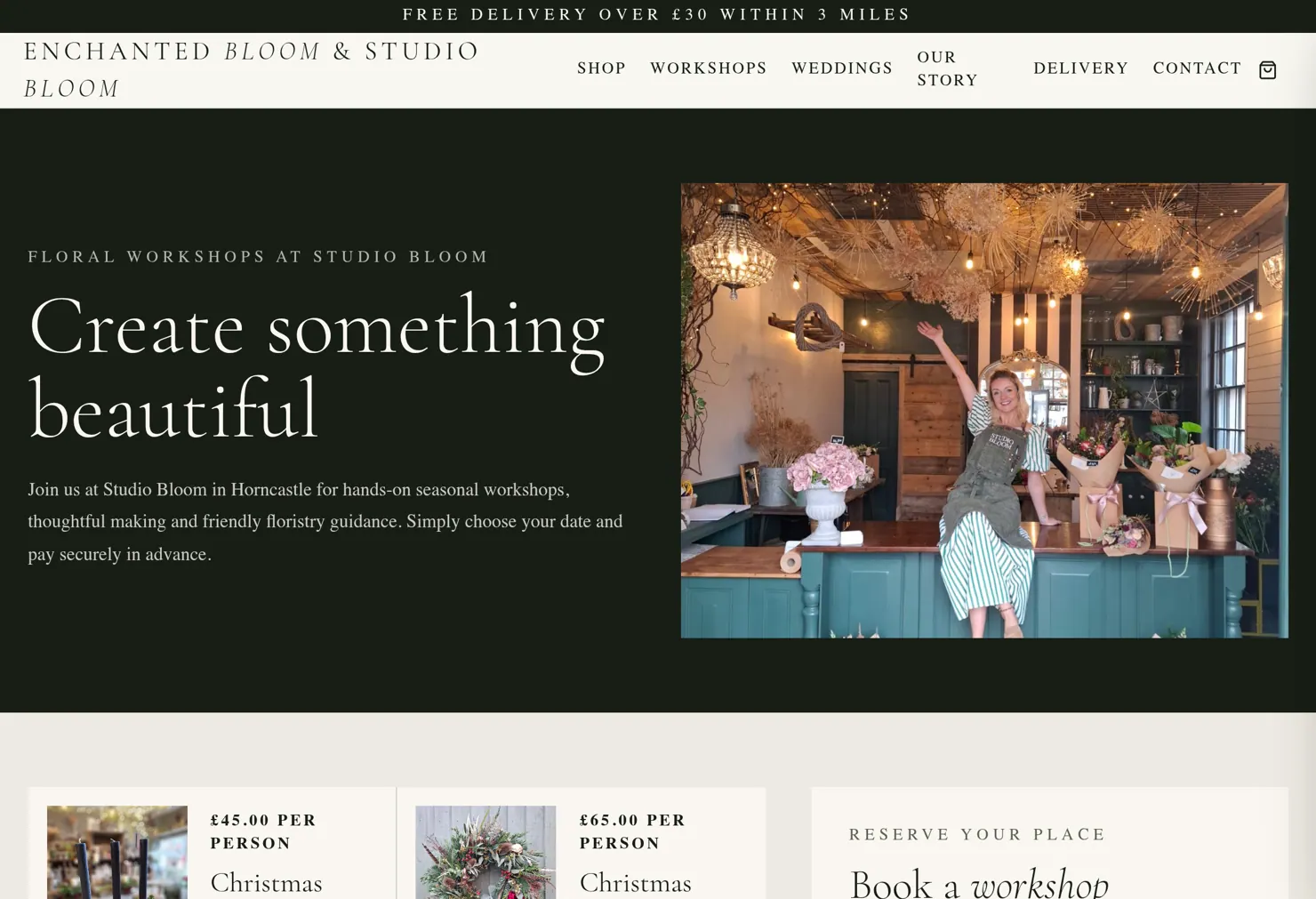The height and width of the screenshot is (899, 1316).
Task: Click the £45.00 per person price label
Action: (x=263, y=831)
